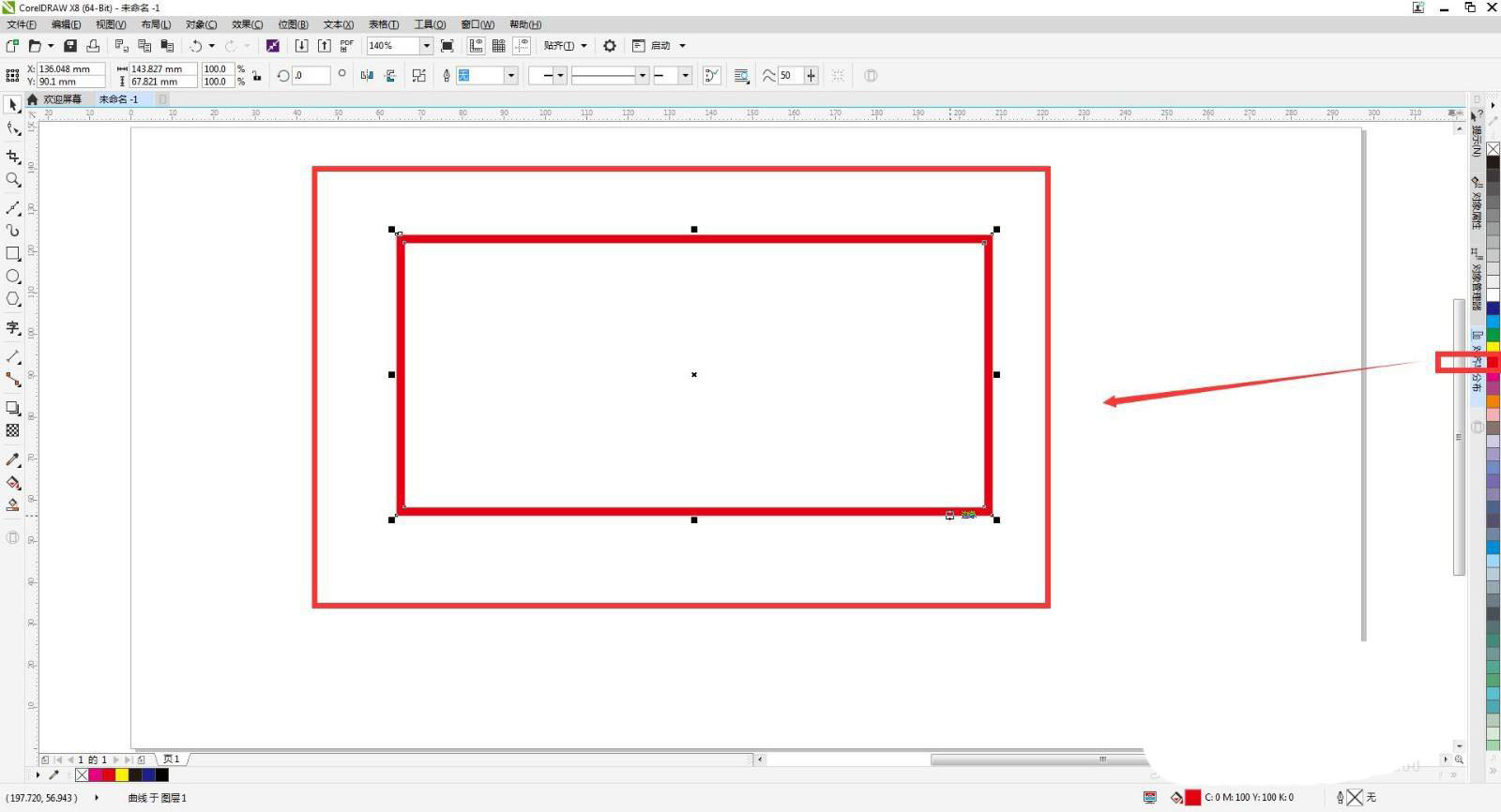Select the Zoom magnifier tool
The height and width of the screenshot is (812, 1501).
pos(13,179)
